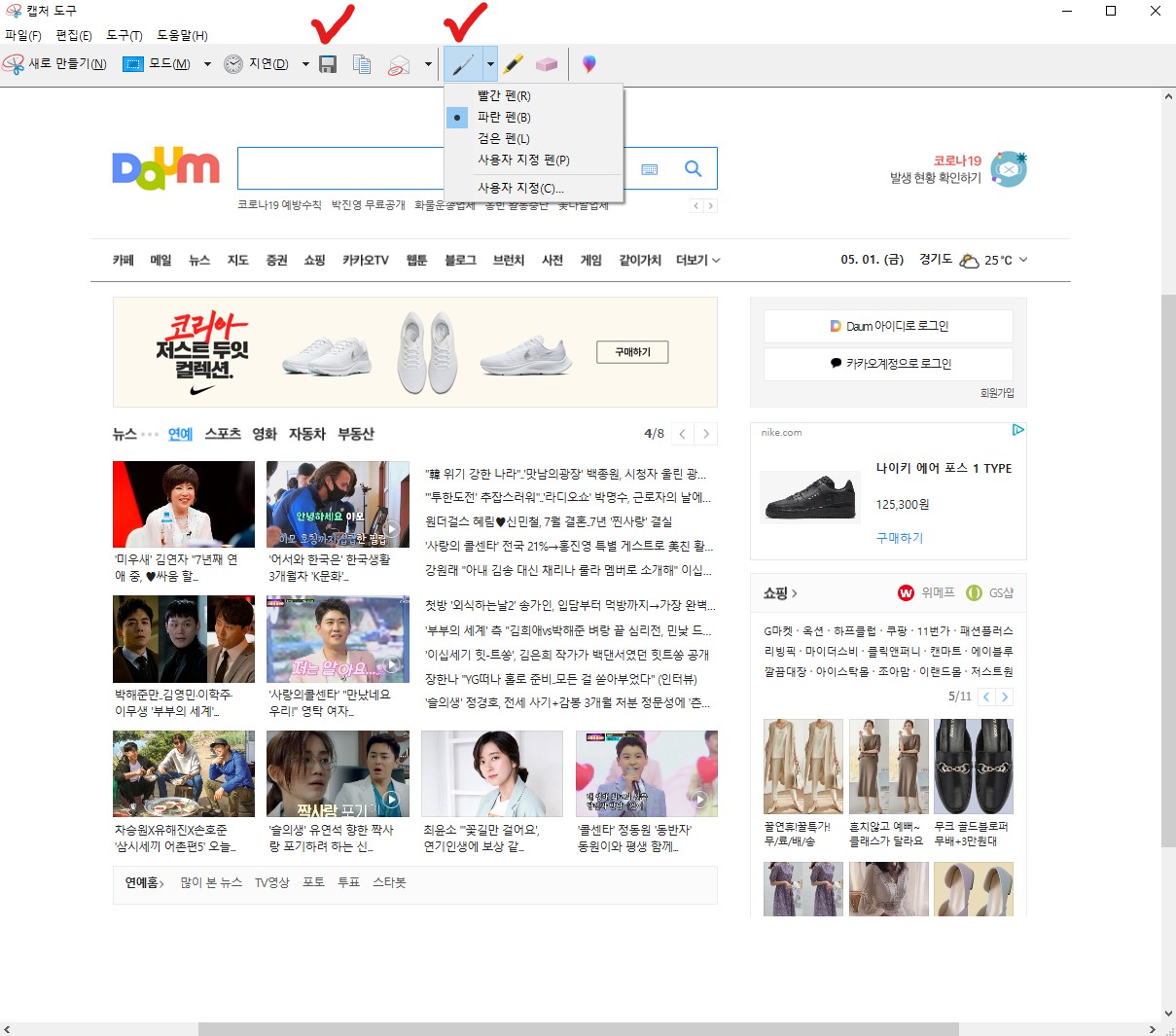This screenshot has width=1176, height=1036.
Task: Open the 웹툰 navigation link
Action: click(x=416, y=261)
